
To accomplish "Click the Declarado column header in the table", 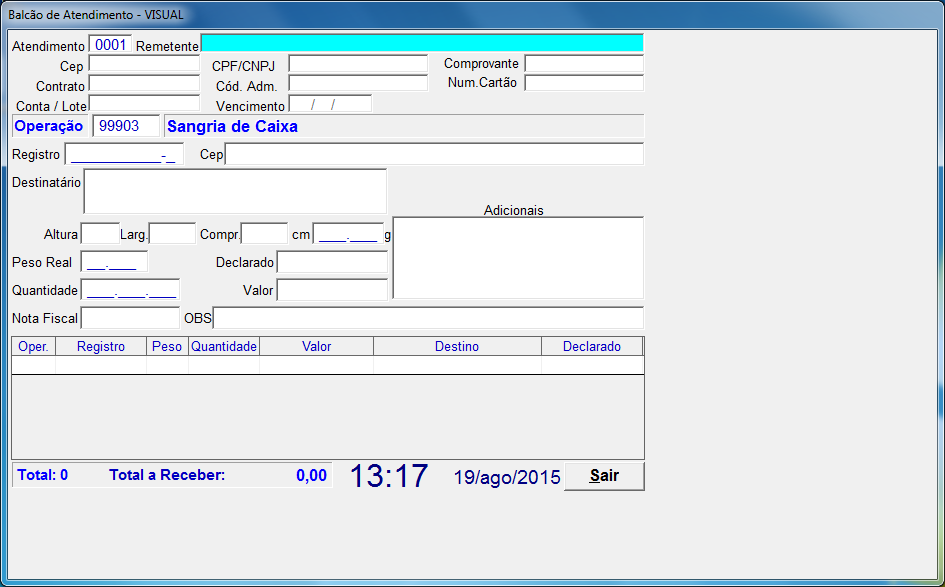I will [x=592, y=347].
